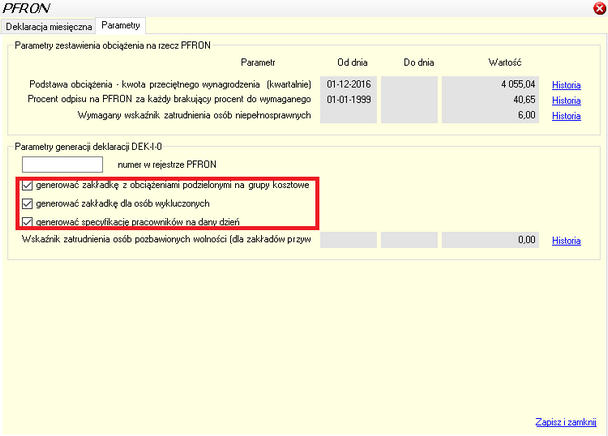Click the Parametr column header
Screen dimensions: 608x436
[x=258, y=62]
